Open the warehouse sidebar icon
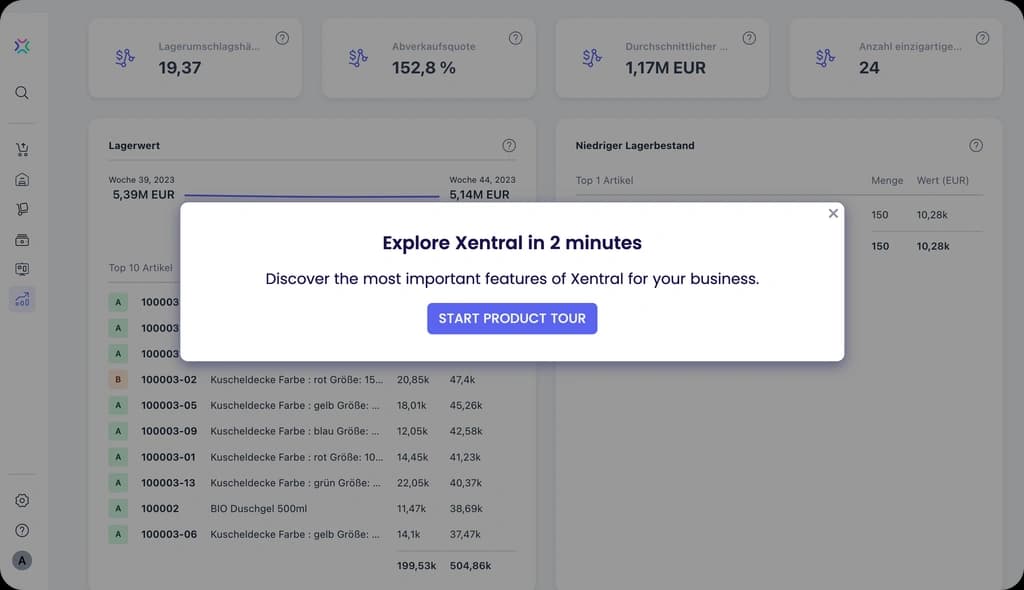1024x590 pixels. coord(22,180)
